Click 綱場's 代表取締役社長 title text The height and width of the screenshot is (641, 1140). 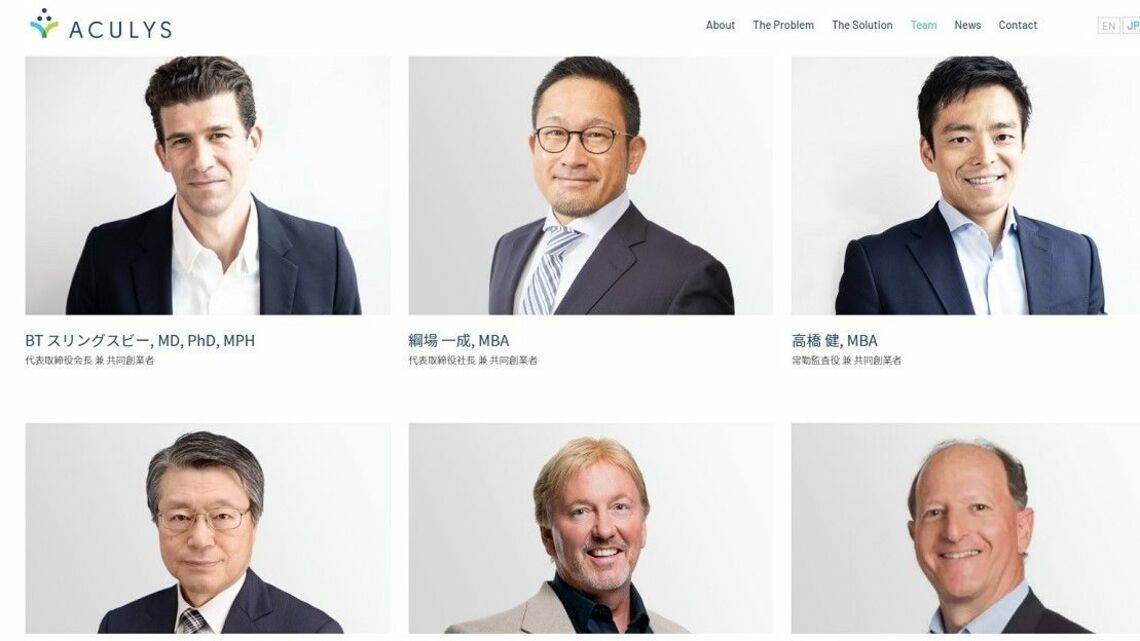pyautogui.click(x=442, y=360)
